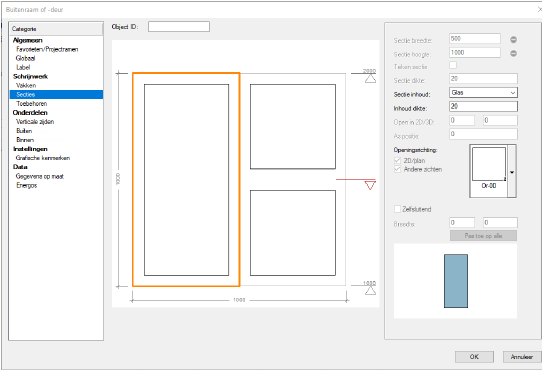The image size is (542, 371).
Task: Open the opening direction picker arrow
Action: point(512,171)
